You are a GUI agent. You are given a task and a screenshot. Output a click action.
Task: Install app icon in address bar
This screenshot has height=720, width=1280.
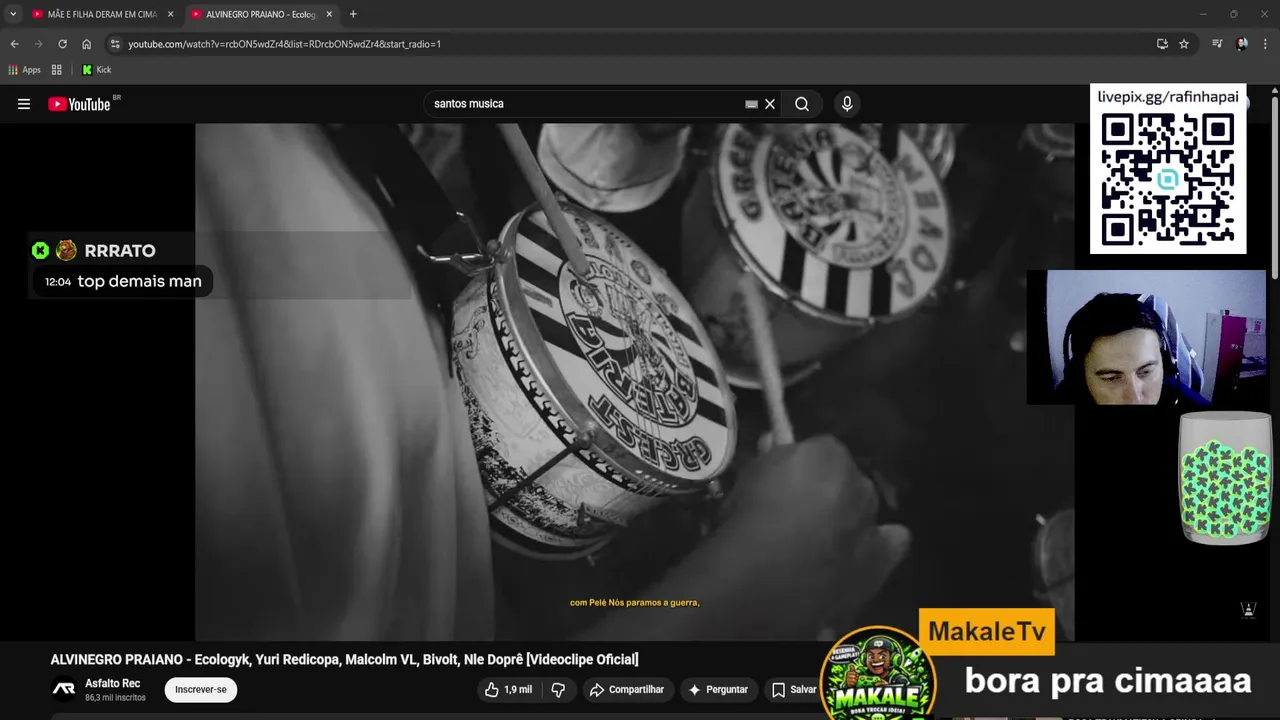pos(1162,44)
